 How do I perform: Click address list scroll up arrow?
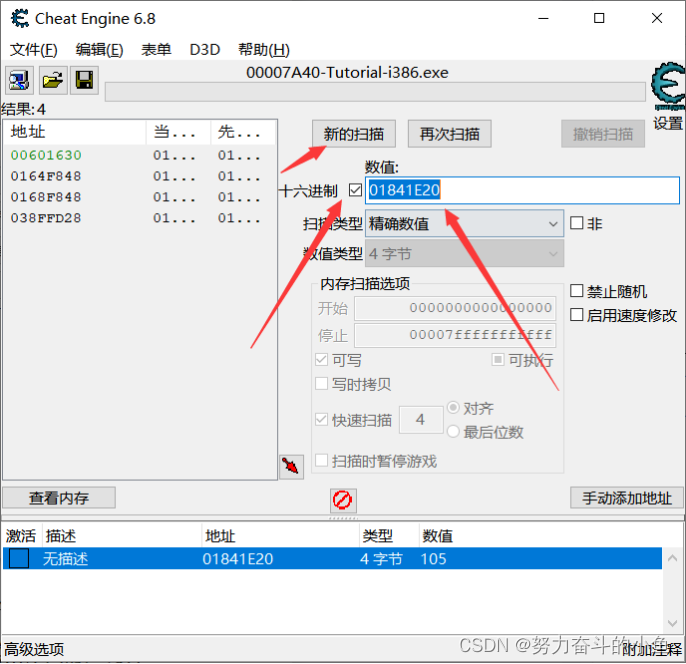click(x=672, y=558)
